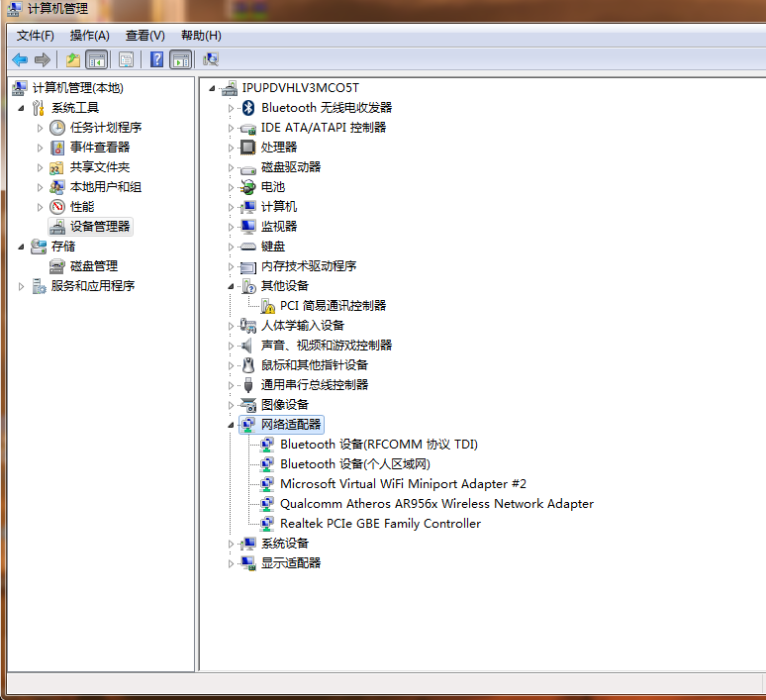The image size is (766, 700).
Task: Click the Up one level folder icon
Action: click(x=73, y=60)
